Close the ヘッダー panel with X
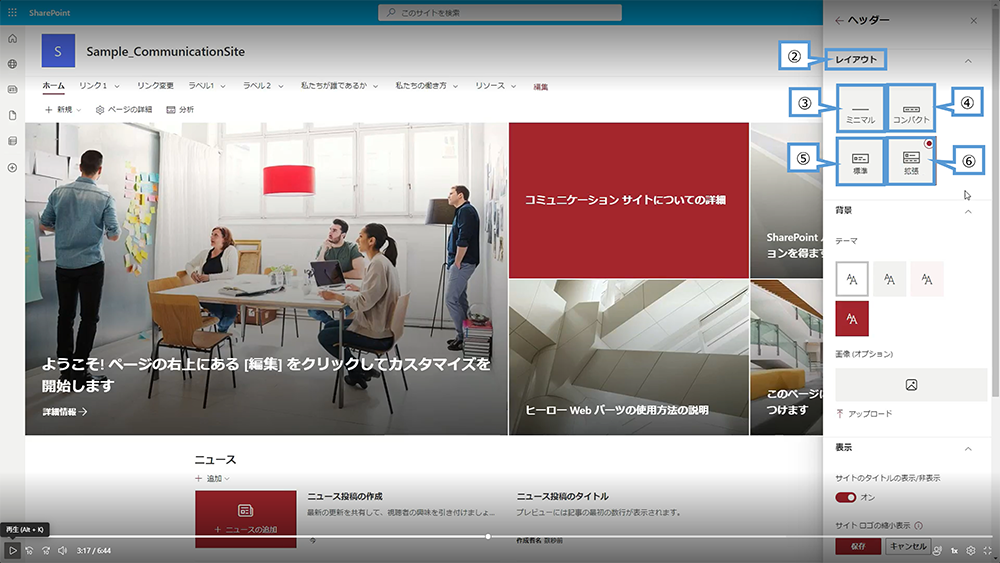Screen dimensions: 1000x563 pos(974,20)
